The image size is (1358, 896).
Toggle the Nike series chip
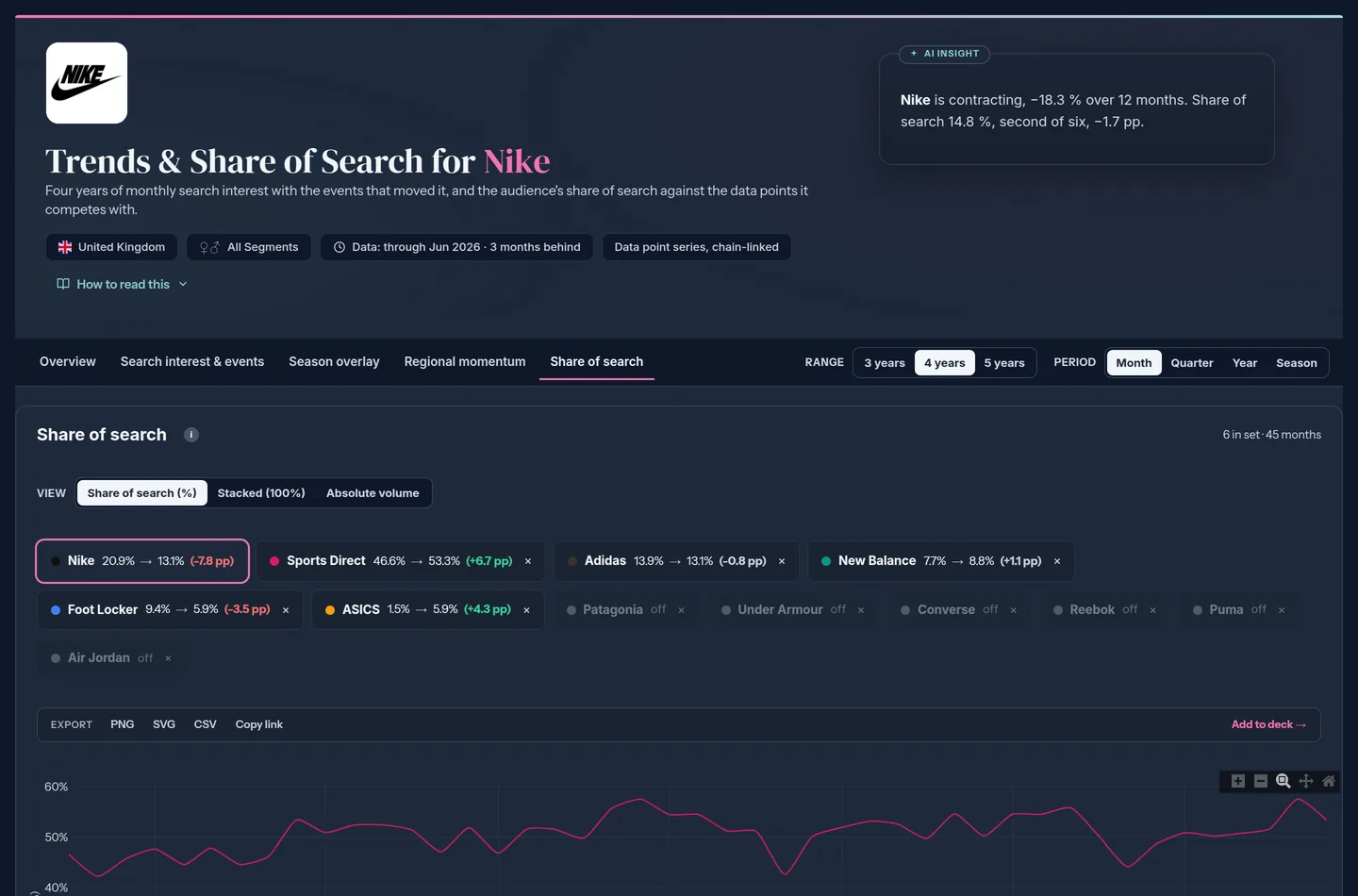point(142,561)
